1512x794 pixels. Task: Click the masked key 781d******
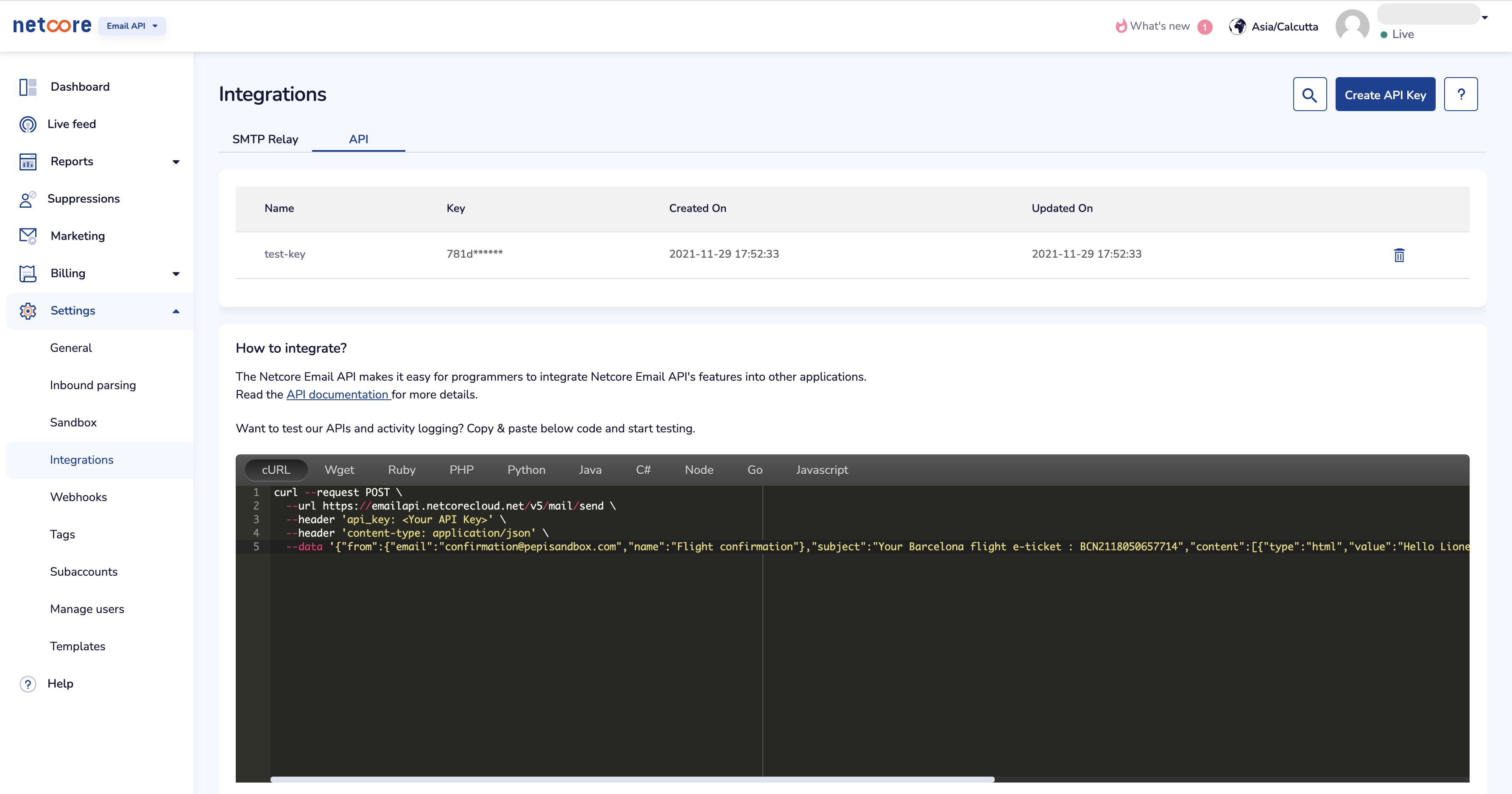point(474,254)
